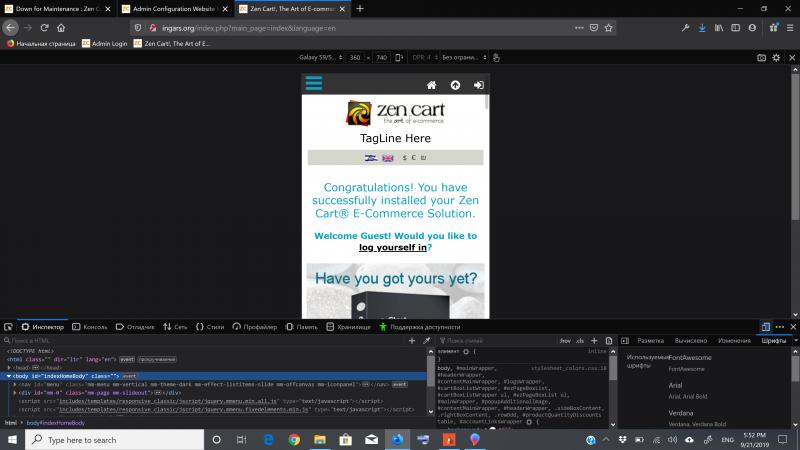The width and height of the screenshot is (800, 450).
Task: Switch to the Сеть devtools tab
Action: (175, 327)
